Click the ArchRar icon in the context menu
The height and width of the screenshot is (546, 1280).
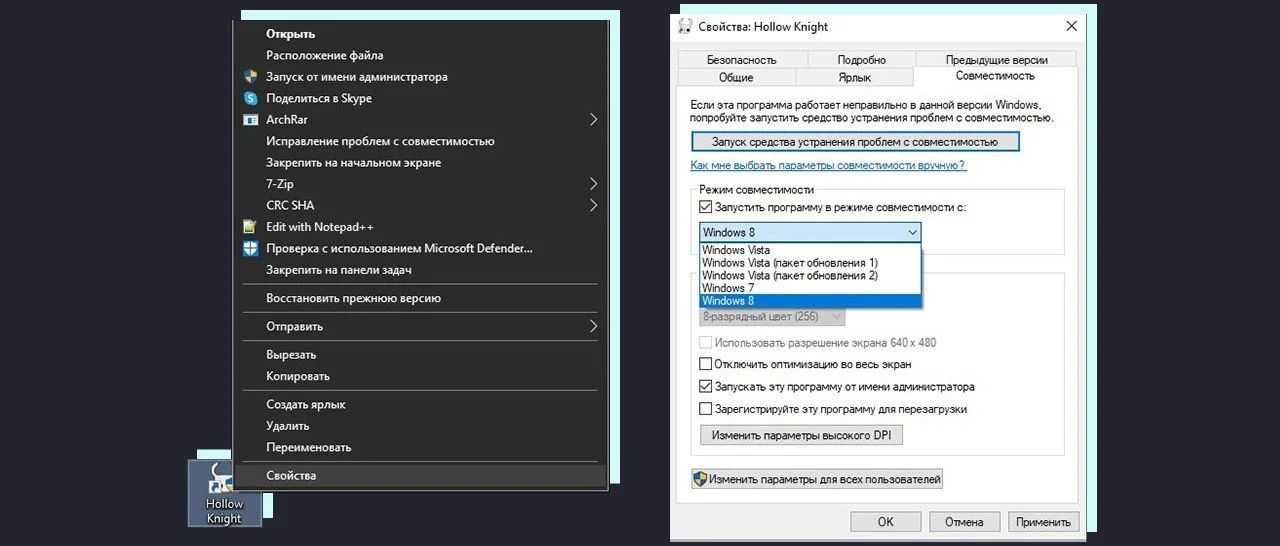(x=251, y=120)
